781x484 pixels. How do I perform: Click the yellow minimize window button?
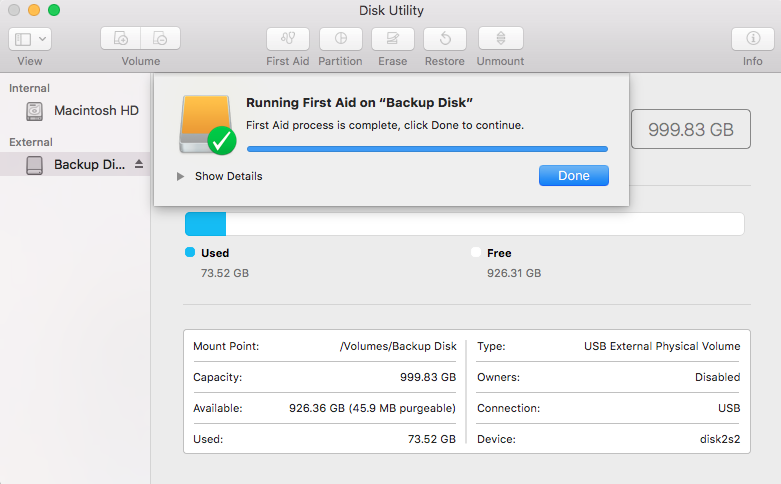point(34,10)
